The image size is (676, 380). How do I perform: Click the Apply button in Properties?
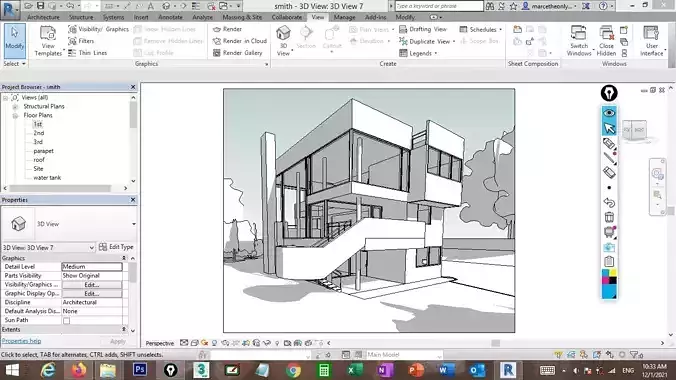[118, 341]
